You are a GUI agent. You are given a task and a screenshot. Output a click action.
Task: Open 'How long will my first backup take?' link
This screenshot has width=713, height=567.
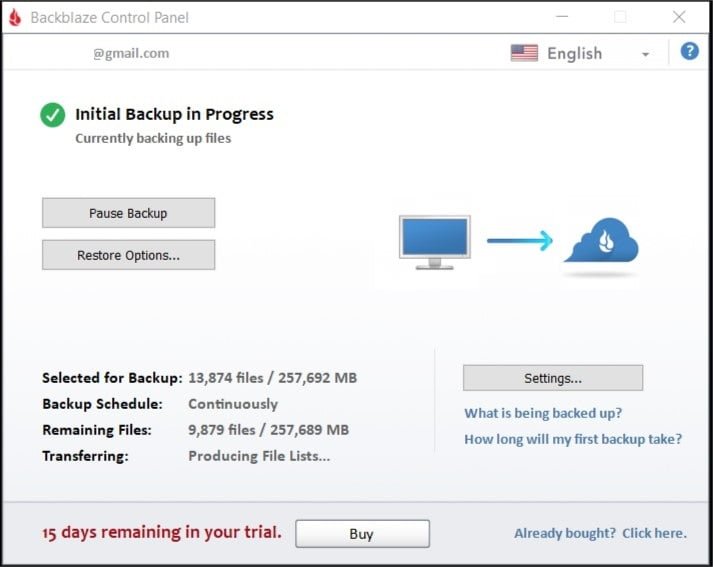[x=573, y=439]
